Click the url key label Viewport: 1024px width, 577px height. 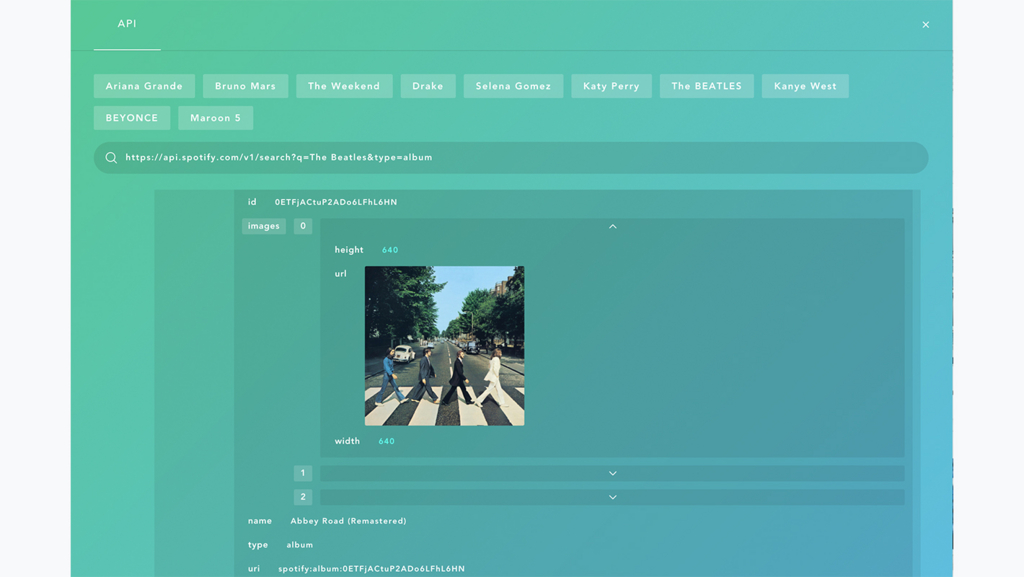click(341, 274)
